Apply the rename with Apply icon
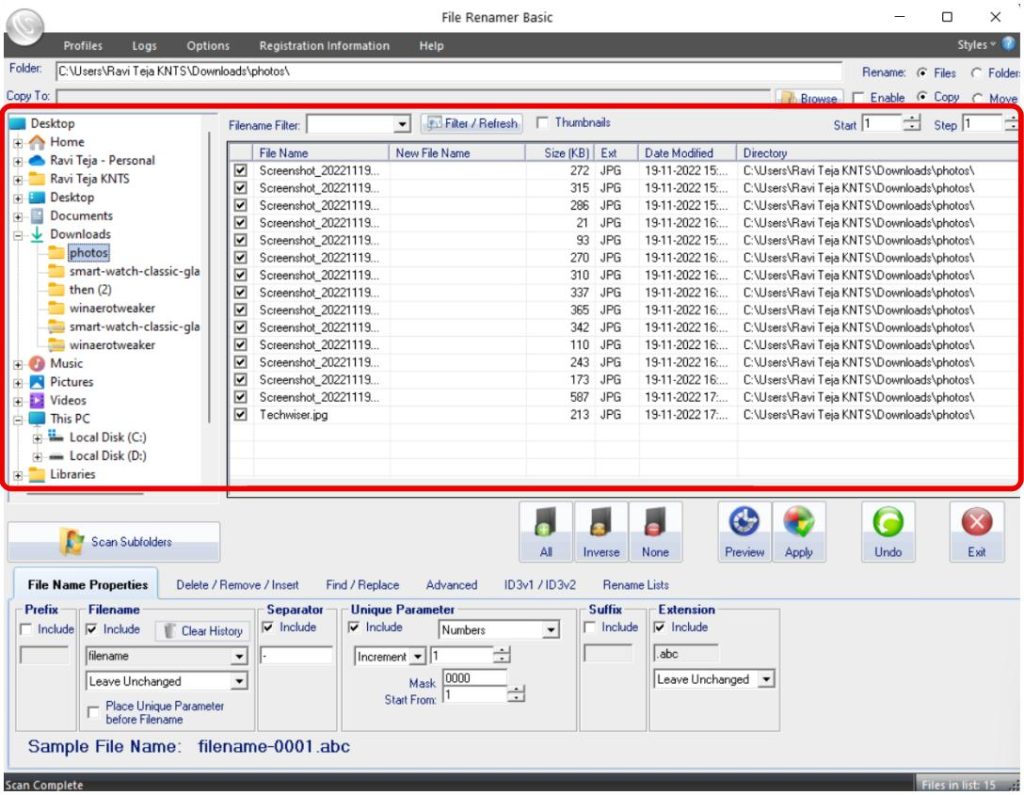 (x=799, y=531)
